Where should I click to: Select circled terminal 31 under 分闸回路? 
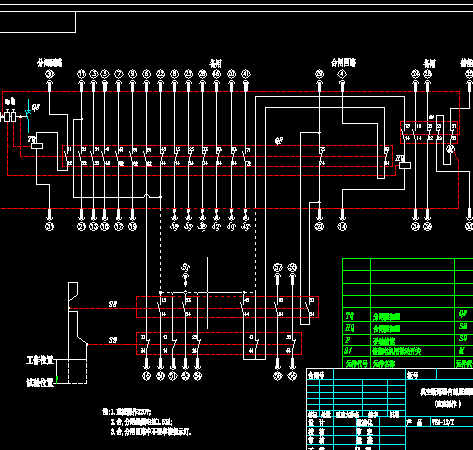[50, 74]
